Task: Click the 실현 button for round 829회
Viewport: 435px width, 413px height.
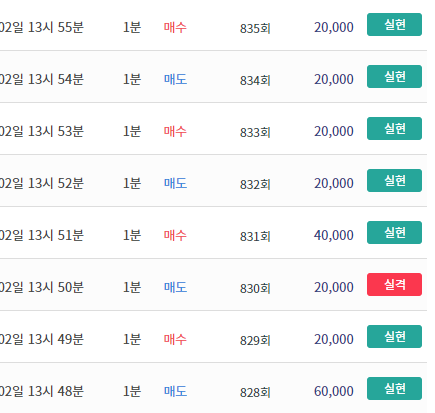Action: [394, 336]
